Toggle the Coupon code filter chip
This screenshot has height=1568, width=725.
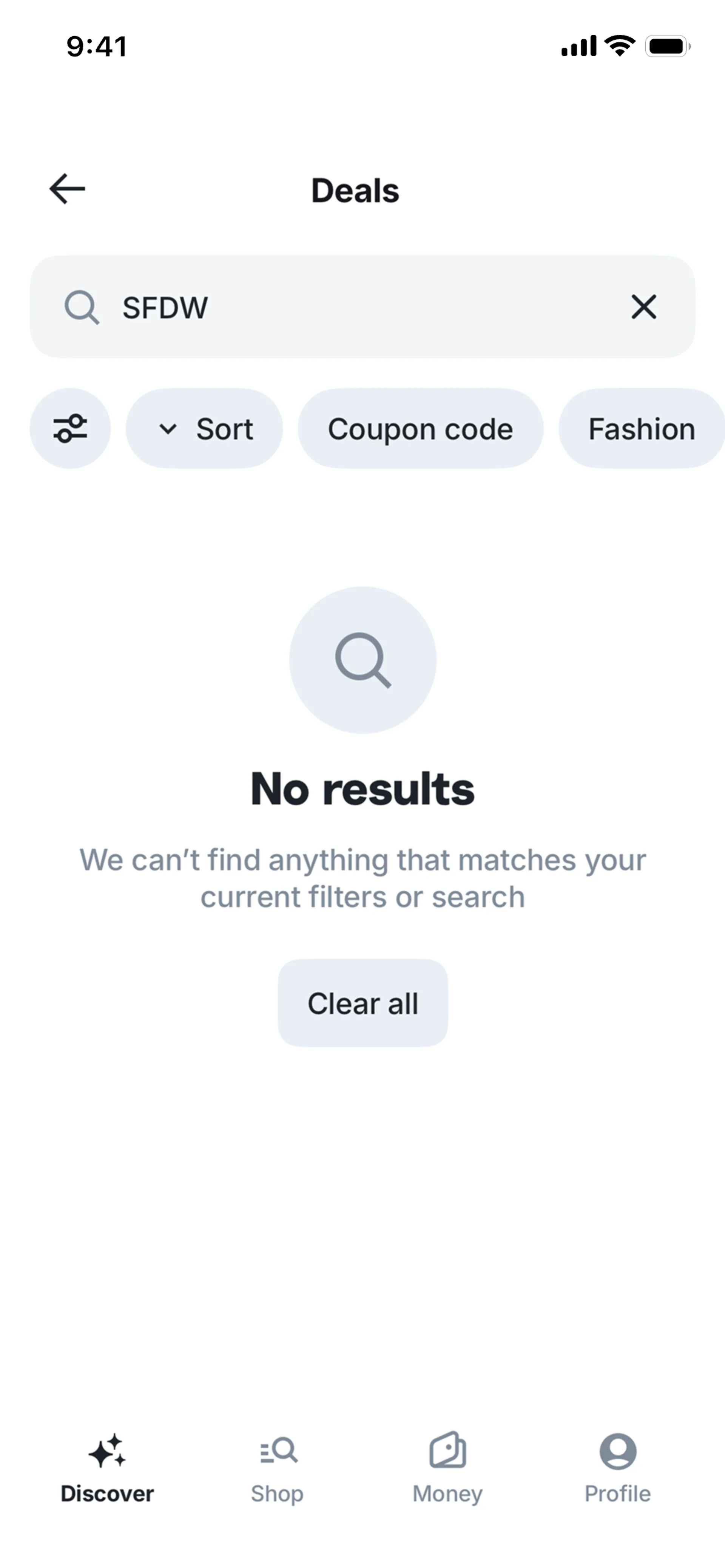420,429
